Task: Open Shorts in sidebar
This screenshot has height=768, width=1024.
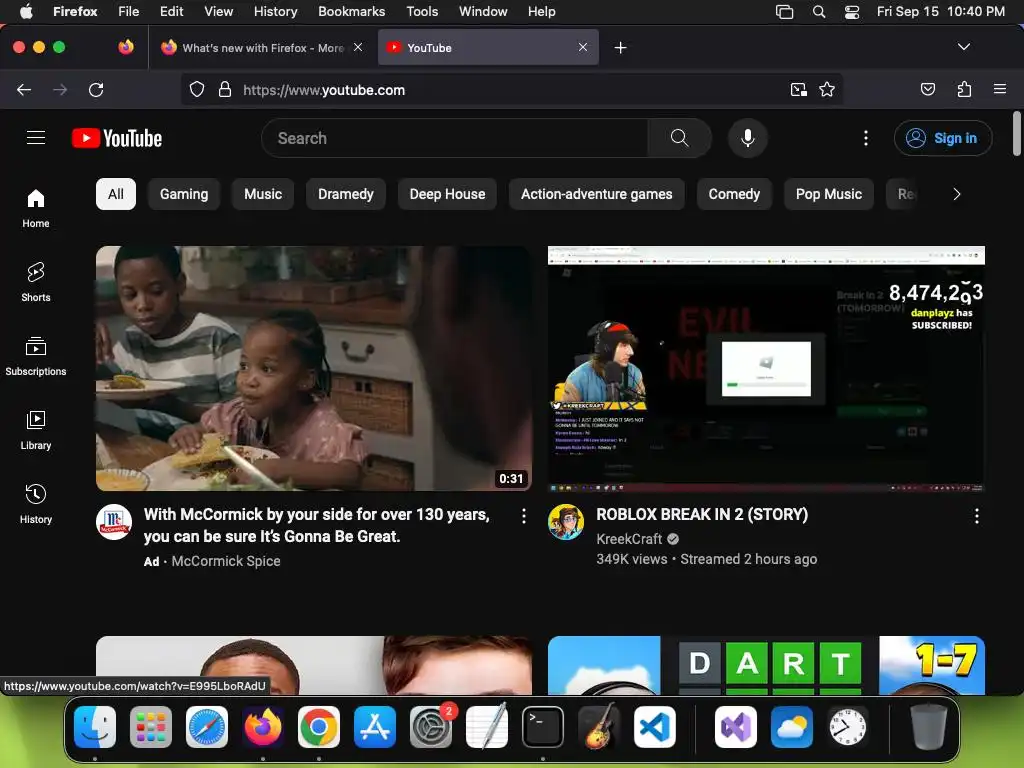Action: (x=36, y=282)
